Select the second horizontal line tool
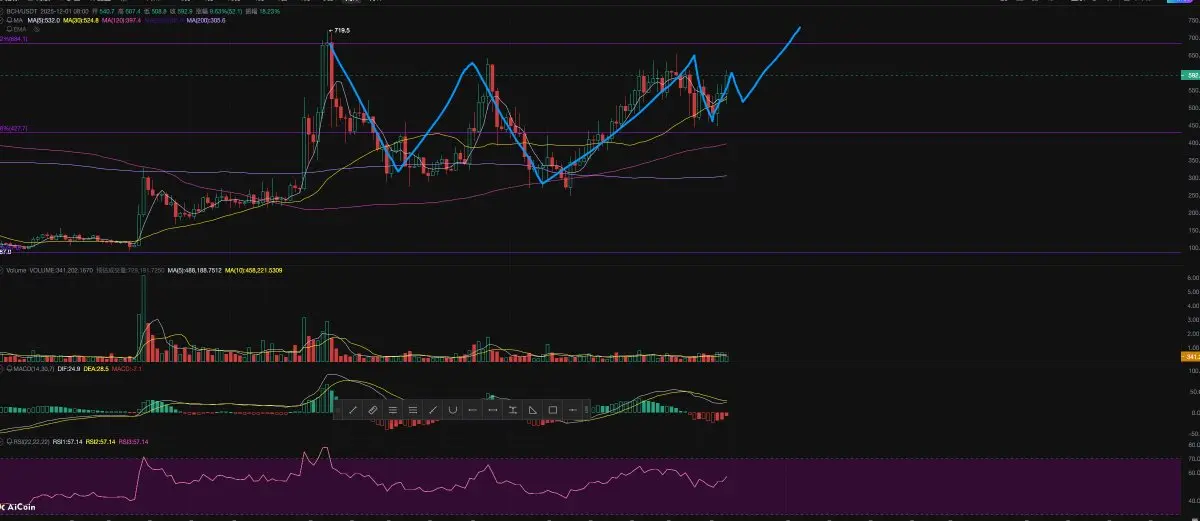The image size is (1200, 521). pyautogui.click(x=493, y=410)
